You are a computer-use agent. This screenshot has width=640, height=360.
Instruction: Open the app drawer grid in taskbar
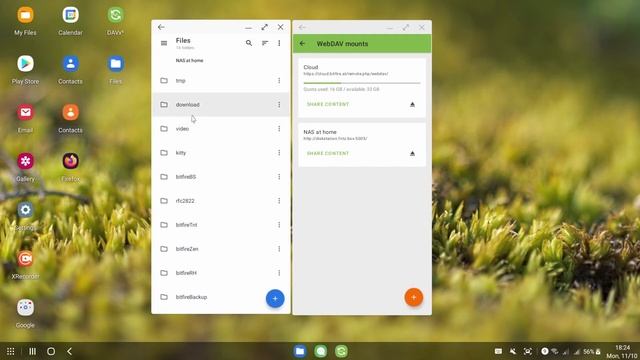(x=11, y=351)
